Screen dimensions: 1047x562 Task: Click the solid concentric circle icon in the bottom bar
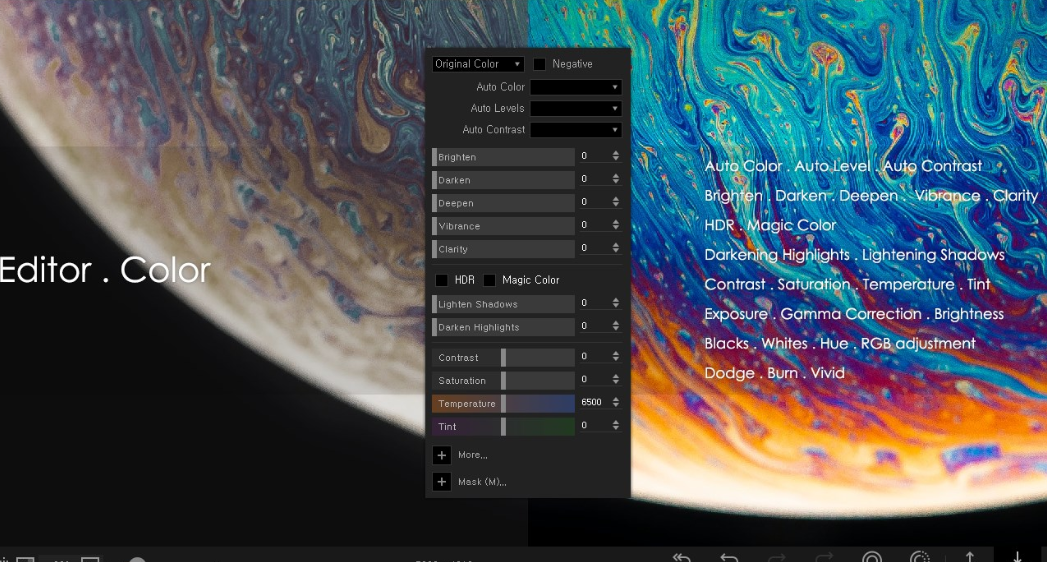point(872,557)
